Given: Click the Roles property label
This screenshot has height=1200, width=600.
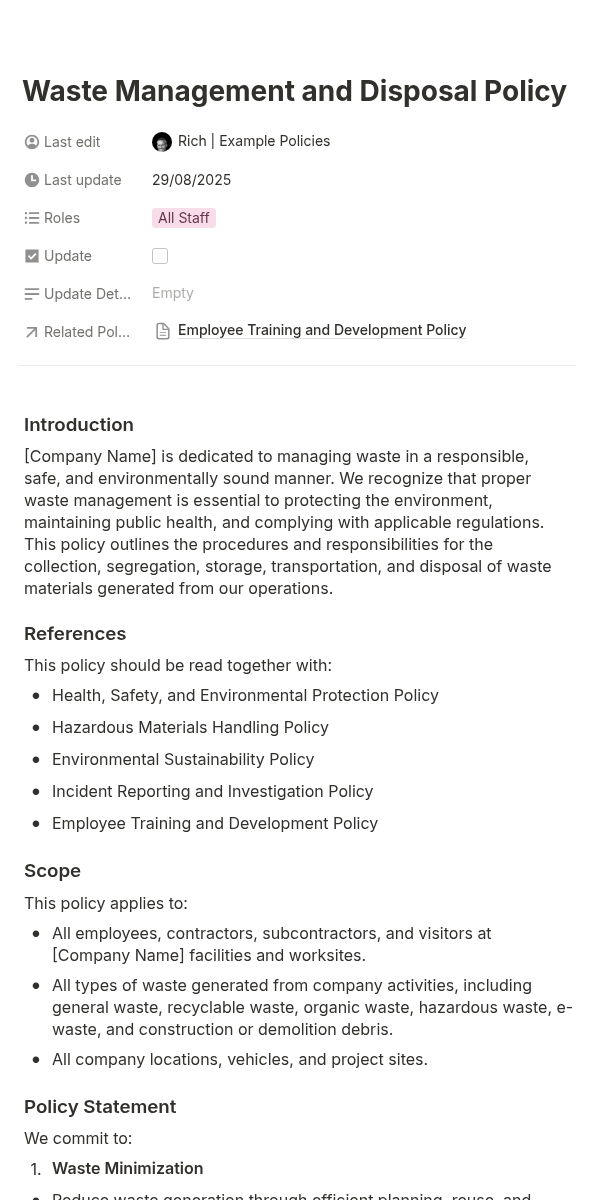Looking at the screenshot, I should pos(62,218).
